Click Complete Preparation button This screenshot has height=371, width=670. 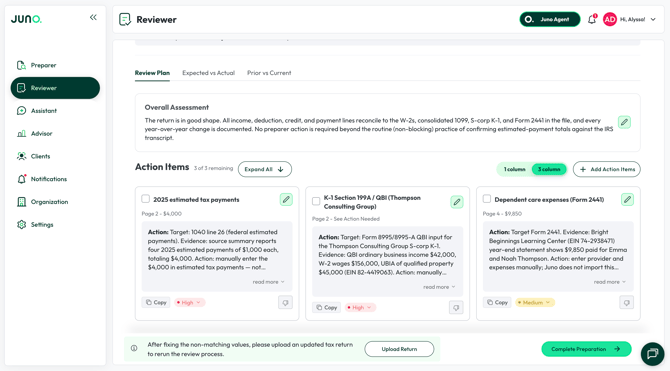[586, 349]
